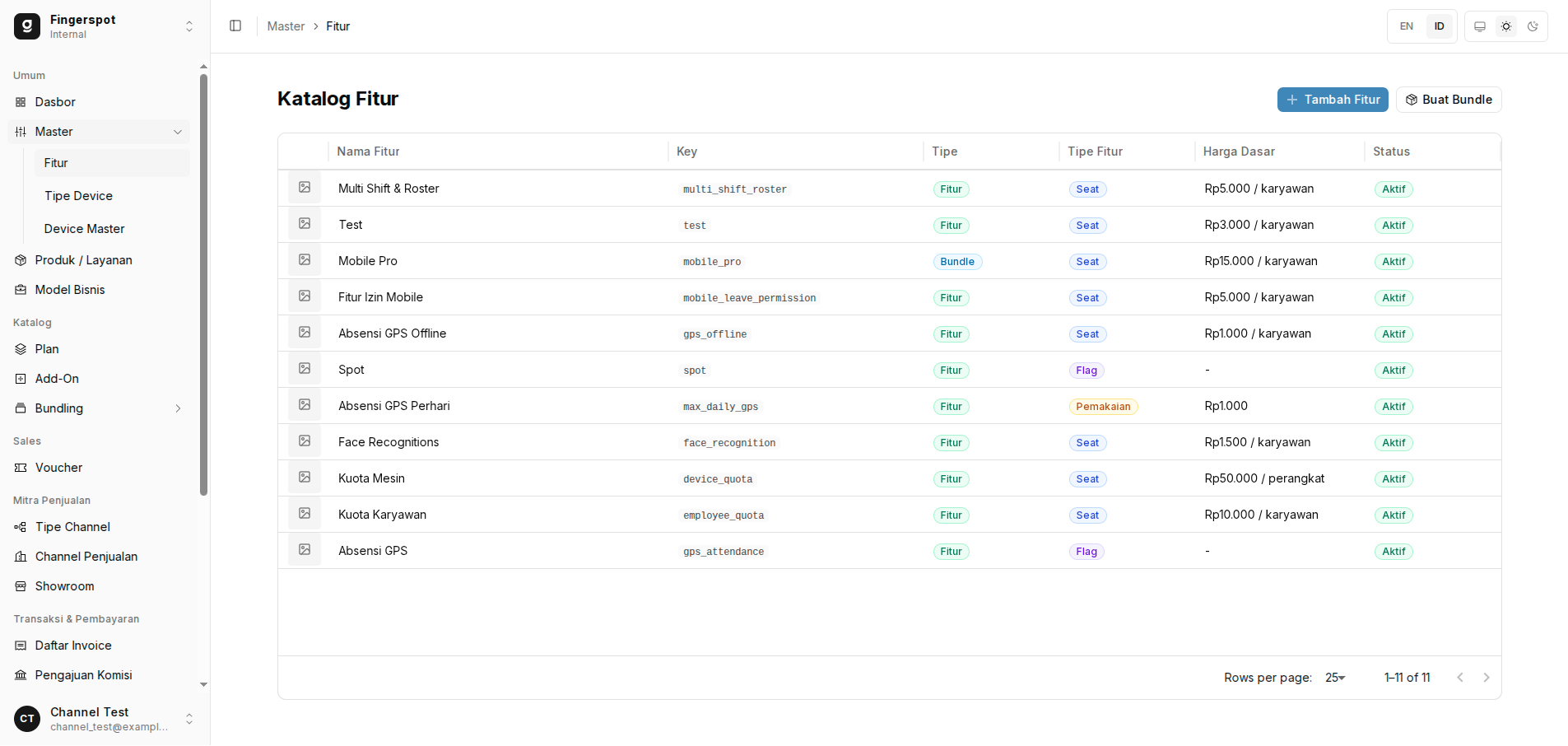Click Master breadcrumb link
The height and width of the screenshot is (746, 1568).
coord(286,26)
